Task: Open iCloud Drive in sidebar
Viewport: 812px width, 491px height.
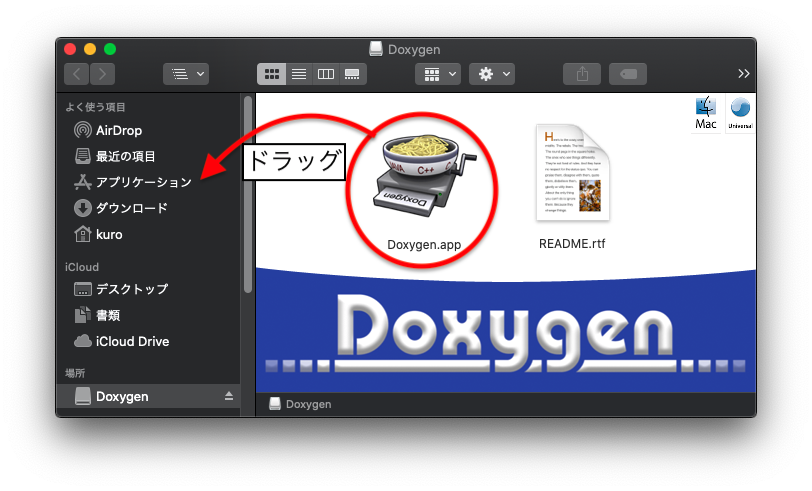Action: [149, 341]
